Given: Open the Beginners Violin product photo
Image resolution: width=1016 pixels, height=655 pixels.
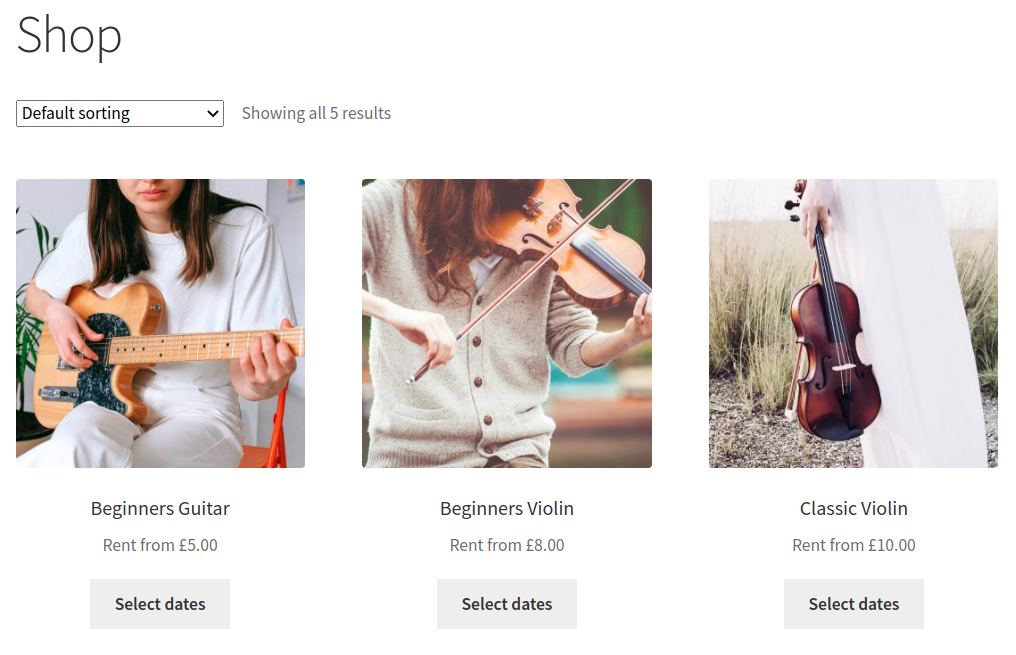Looking at the screenshot, I should coord(506,323).
